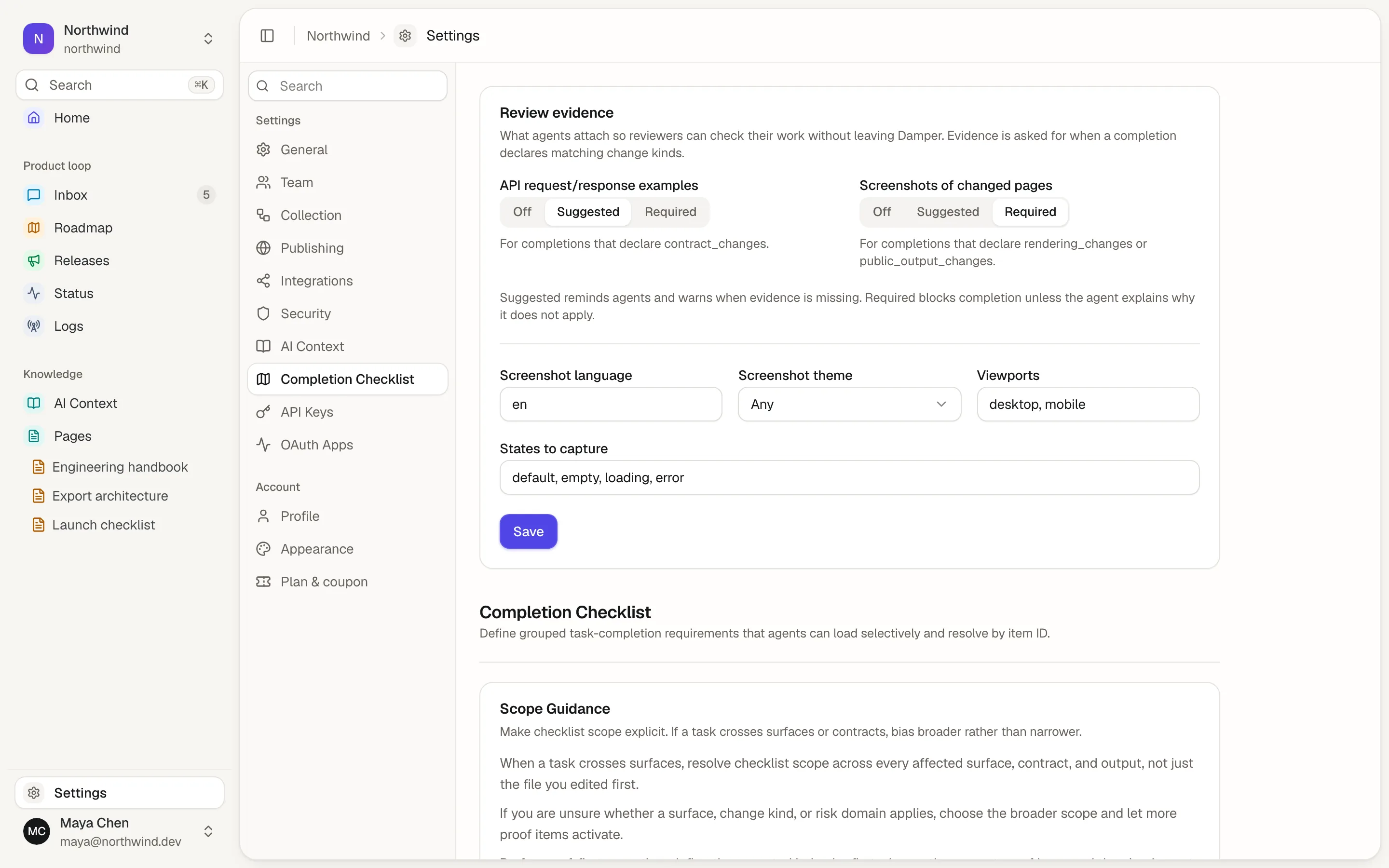The width and height of the screenshot is (1389, 868).
Task: Open the Screenshot theme dropdown
Action: [849, 404]
